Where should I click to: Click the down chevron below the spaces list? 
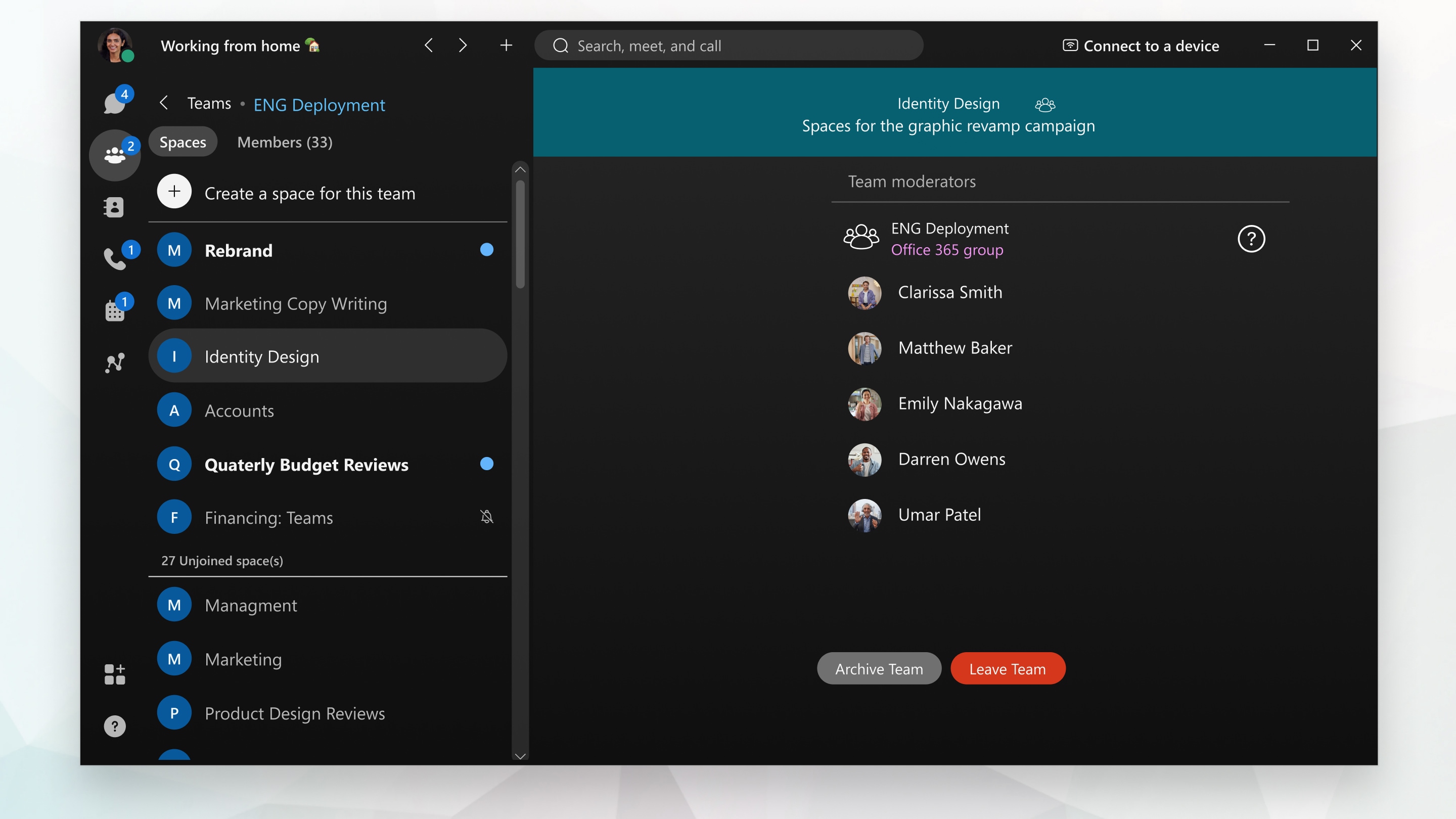(x=520, y=756)
